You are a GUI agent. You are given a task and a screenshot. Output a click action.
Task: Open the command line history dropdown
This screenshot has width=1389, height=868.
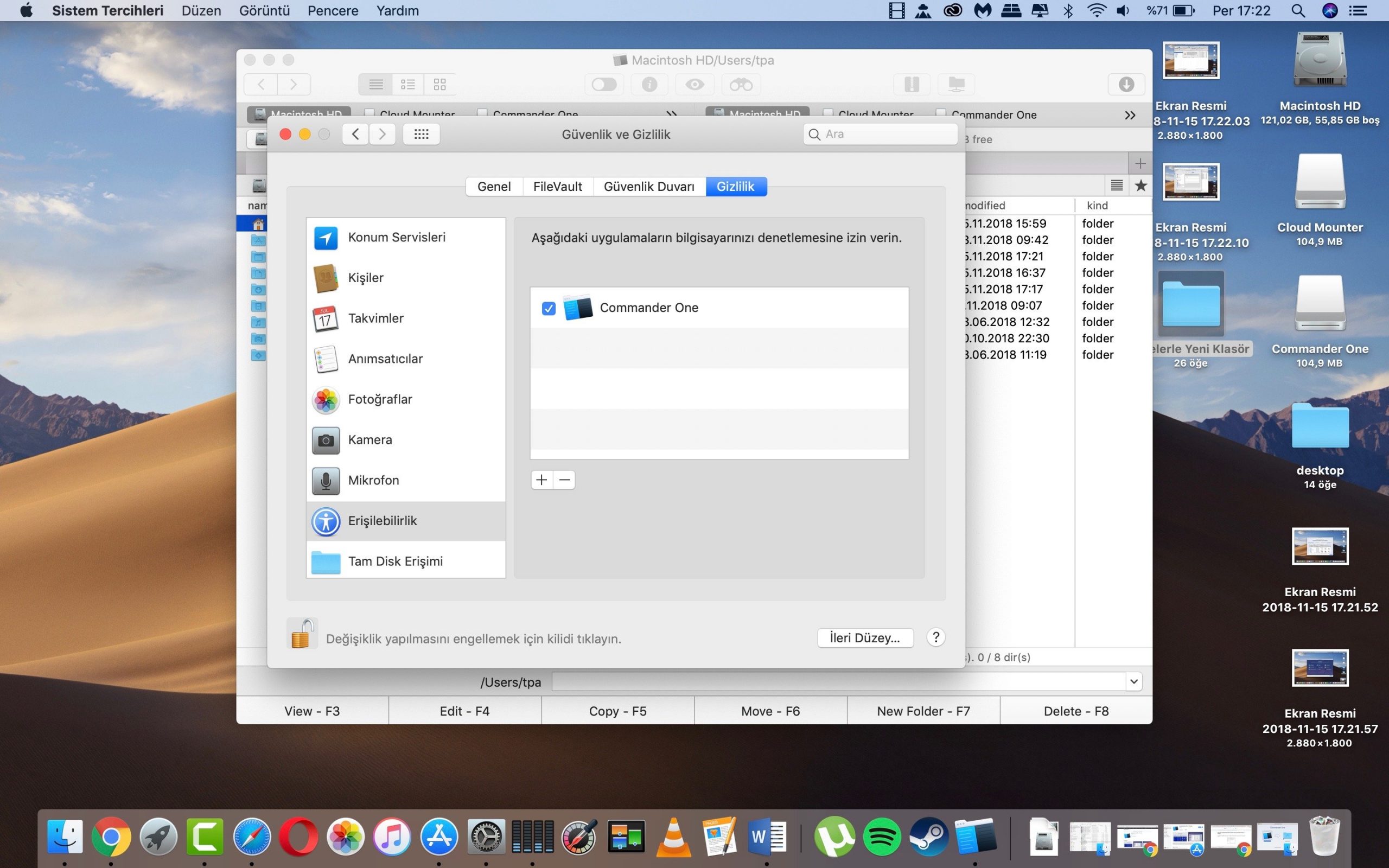tap(1133, 681)
